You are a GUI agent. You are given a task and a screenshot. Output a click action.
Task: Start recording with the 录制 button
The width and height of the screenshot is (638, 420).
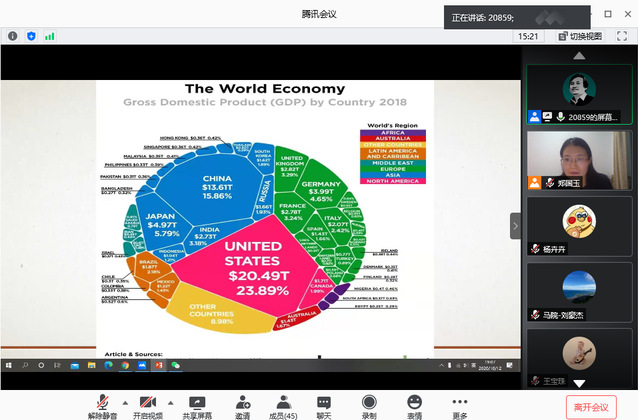(369, 402)
